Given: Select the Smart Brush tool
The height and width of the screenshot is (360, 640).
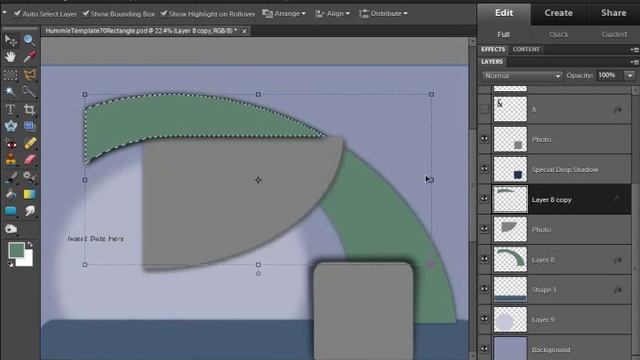Looking at the screenshot, I should click(29, 177).
